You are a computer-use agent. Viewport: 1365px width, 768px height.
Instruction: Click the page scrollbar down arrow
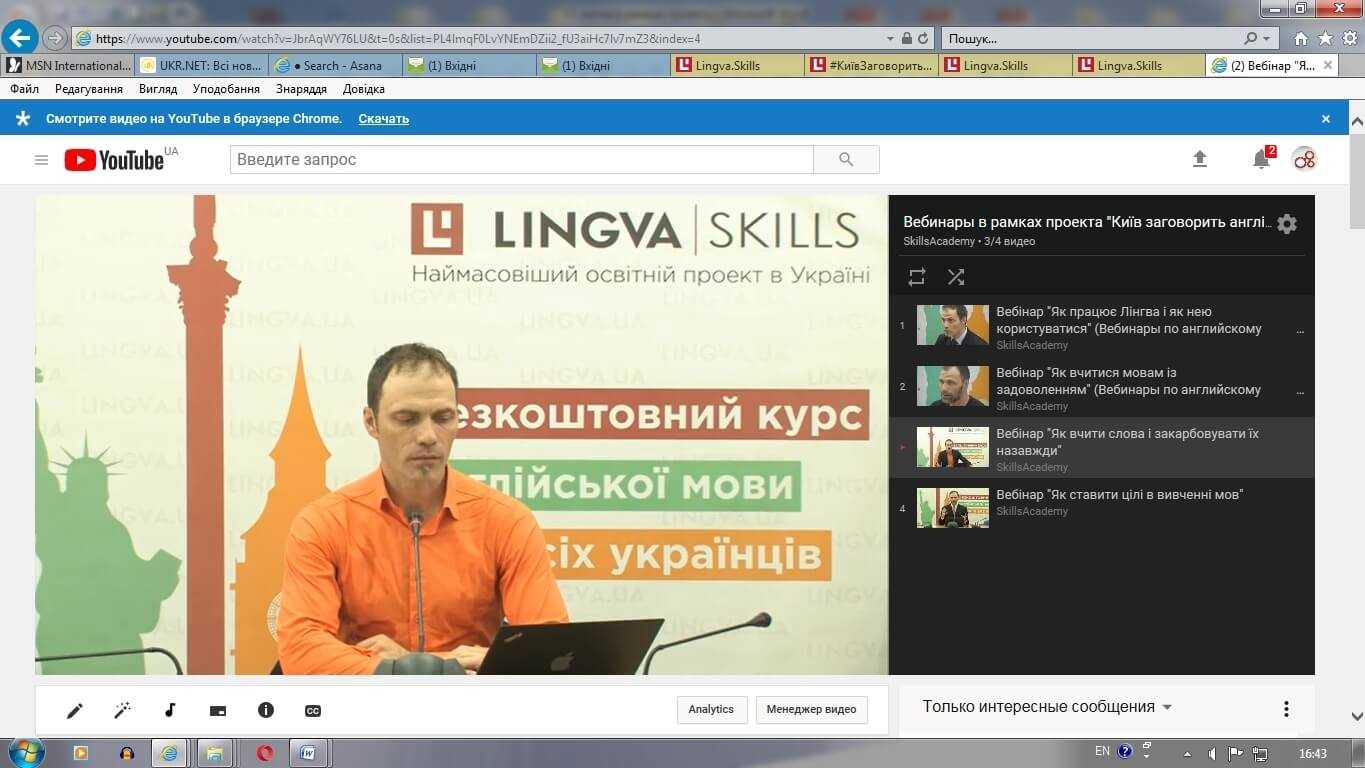[x=1357, y=715]
